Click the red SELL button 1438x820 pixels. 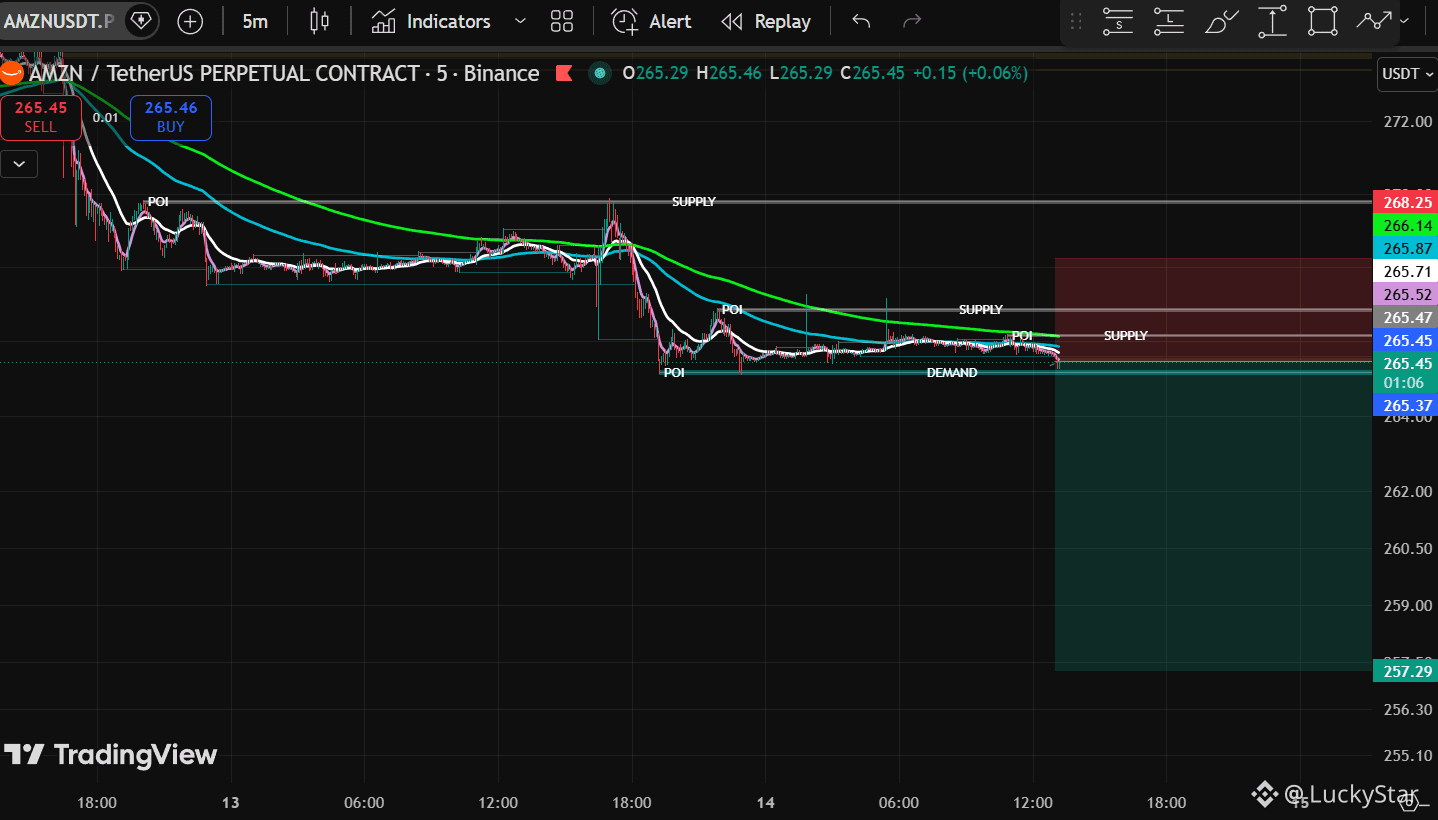coord(41,117)
